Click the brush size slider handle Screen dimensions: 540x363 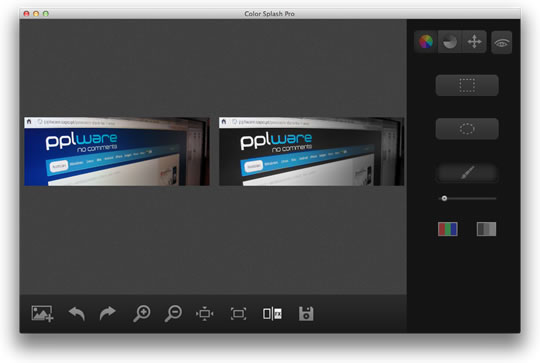click(444, 198)
